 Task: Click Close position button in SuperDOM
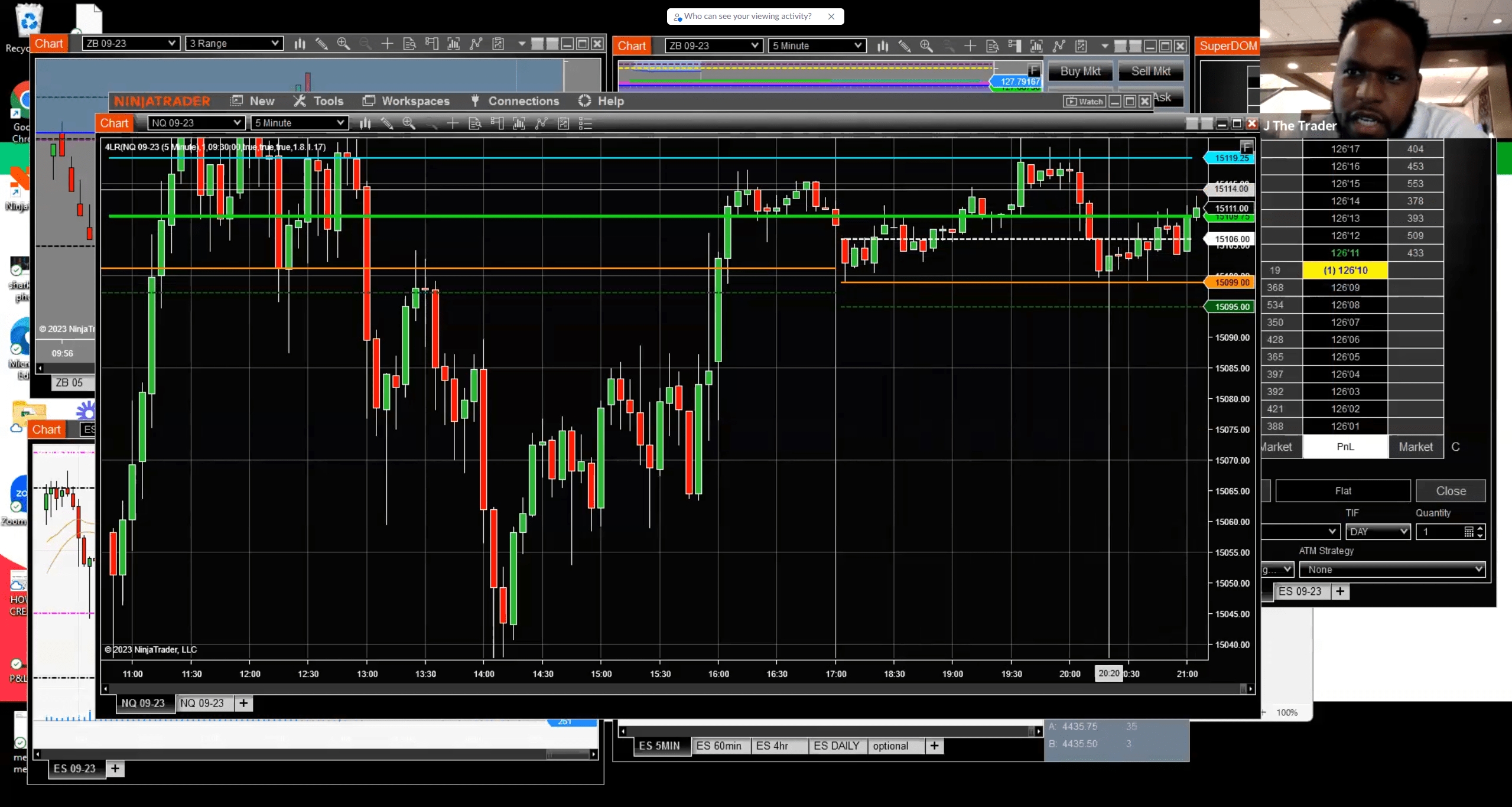point(1451,491)
